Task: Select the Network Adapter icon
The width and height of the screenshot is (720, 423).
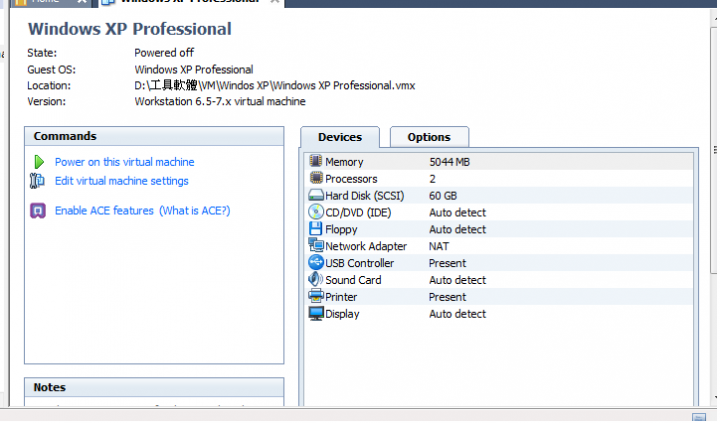Action: (316, 246)
